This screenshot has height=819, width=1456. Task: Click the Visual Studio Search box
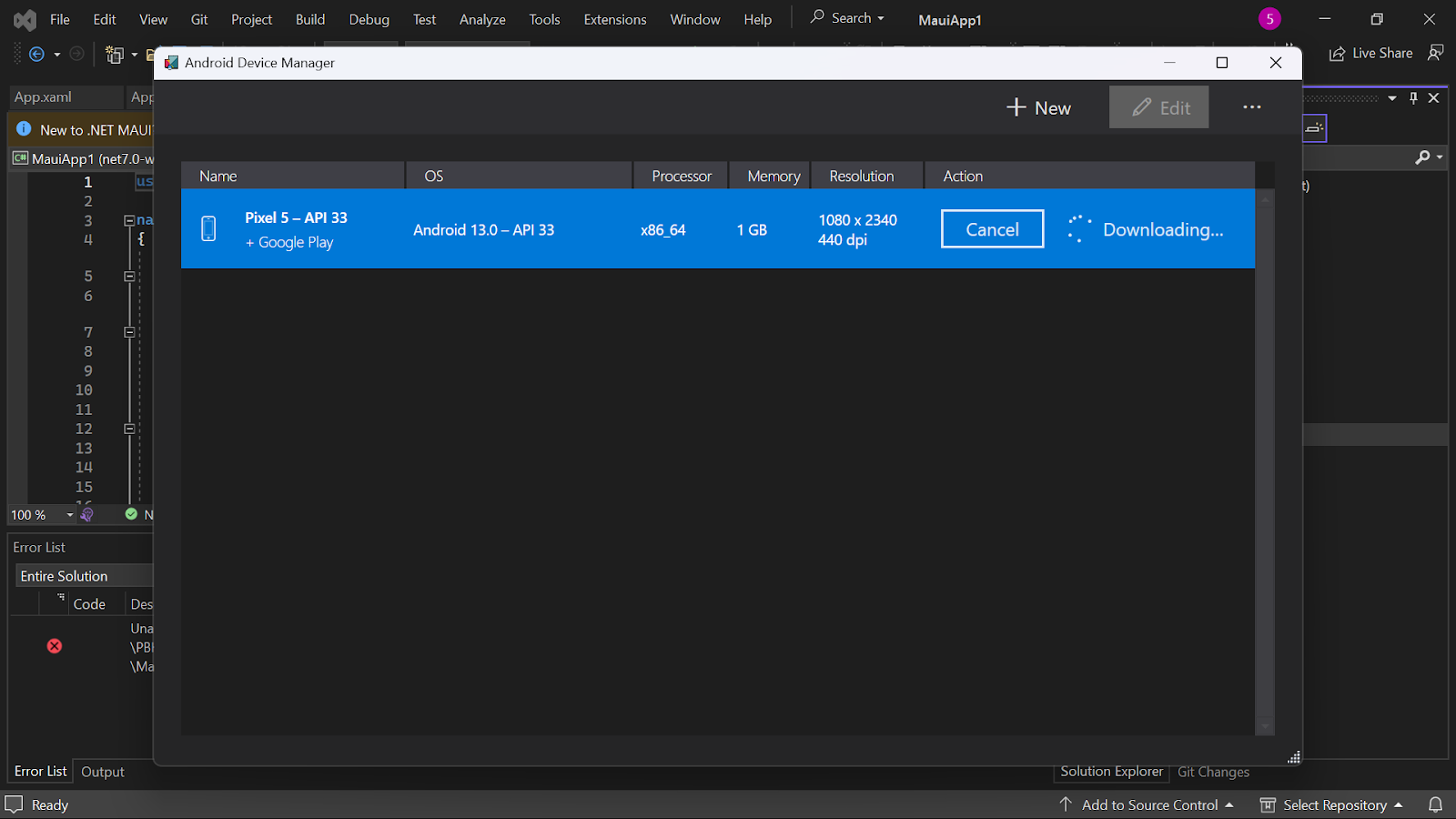coord(847,18)
